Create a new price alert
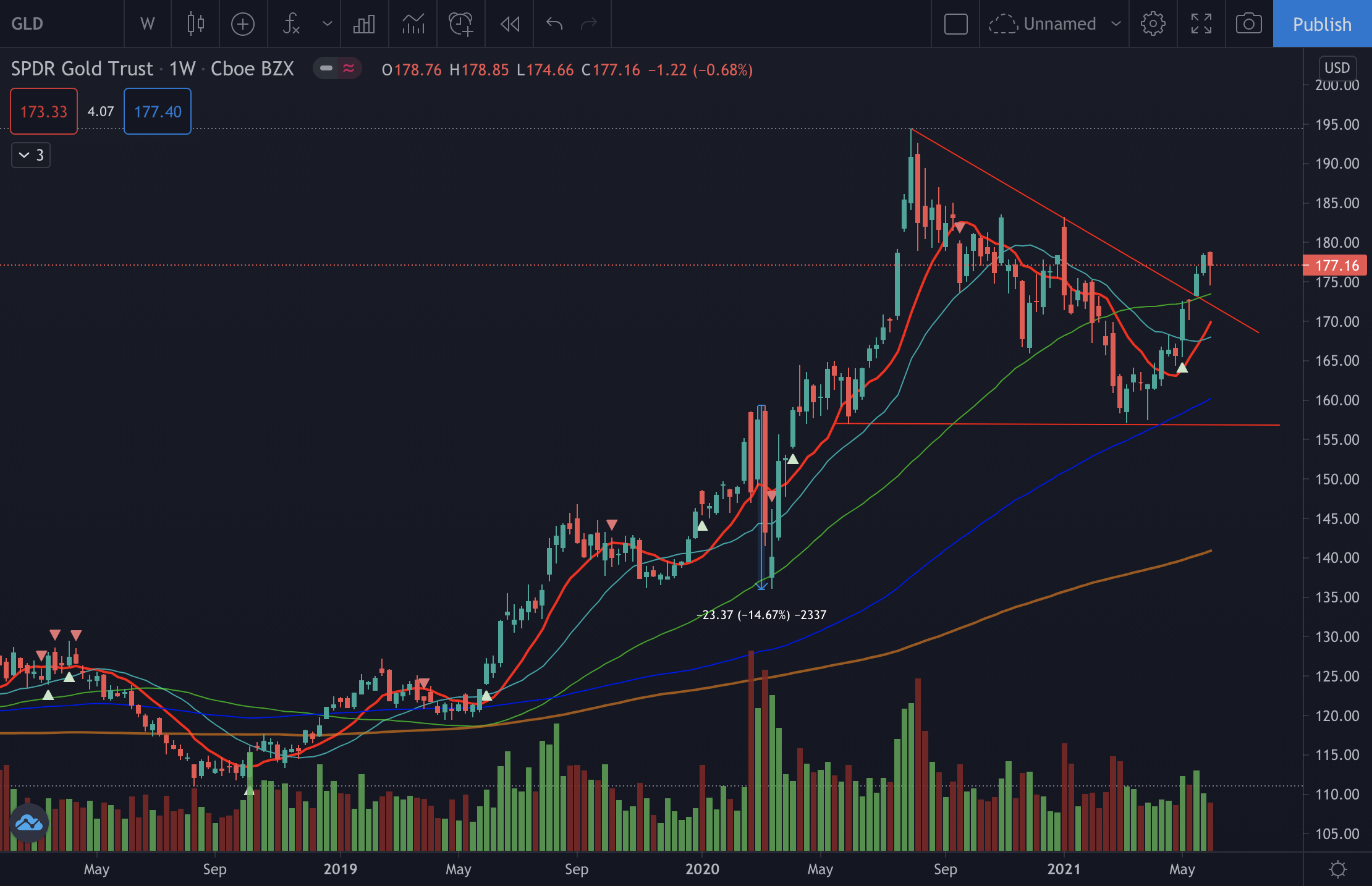This screenshot has height=886, width=1372. (461, 24)
